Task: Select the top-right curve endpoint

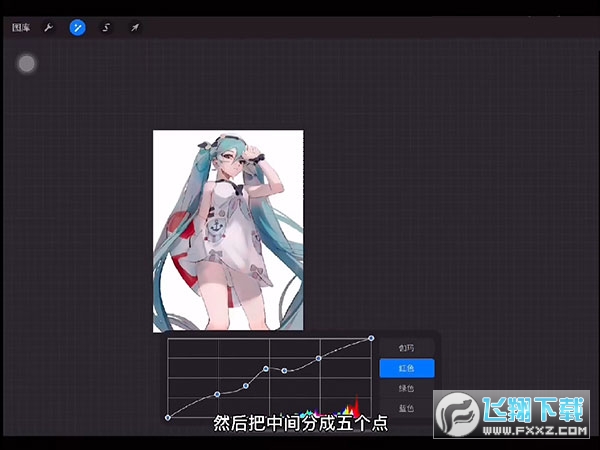Action: tap(371, 338)
